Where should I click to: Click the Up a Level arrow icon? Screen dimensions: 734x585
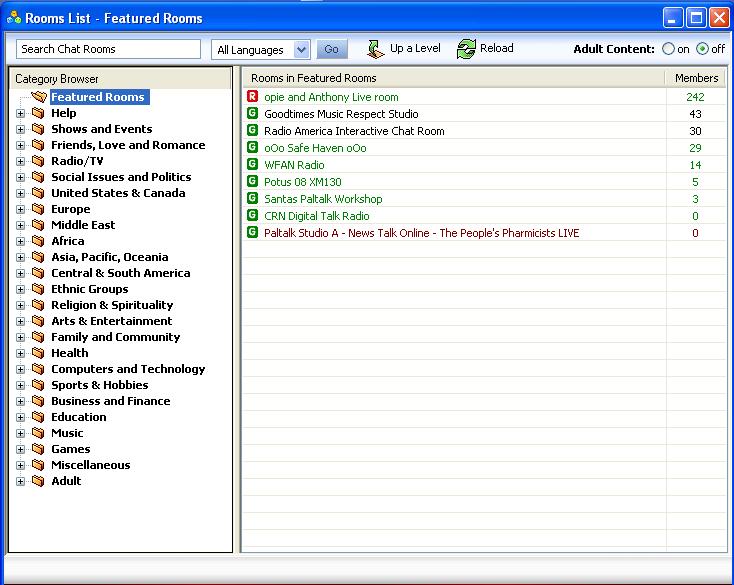point(375,49)
